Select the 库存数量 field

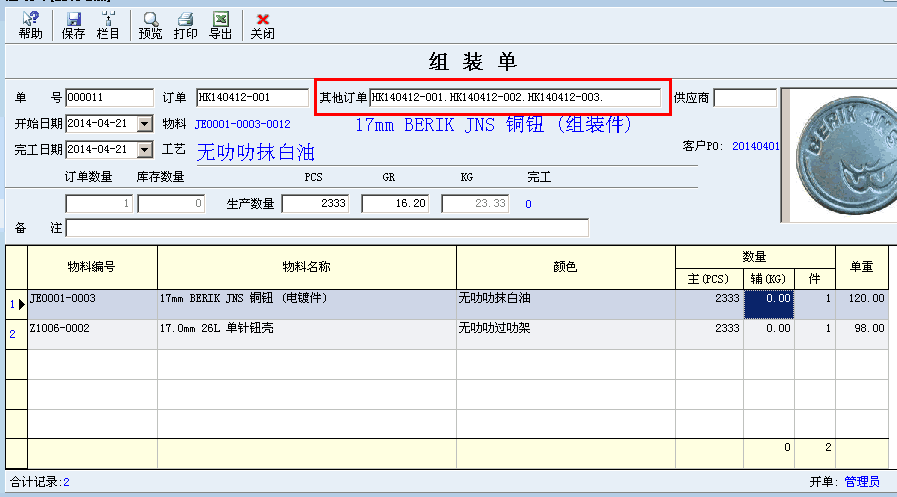(x=171, y=204)
